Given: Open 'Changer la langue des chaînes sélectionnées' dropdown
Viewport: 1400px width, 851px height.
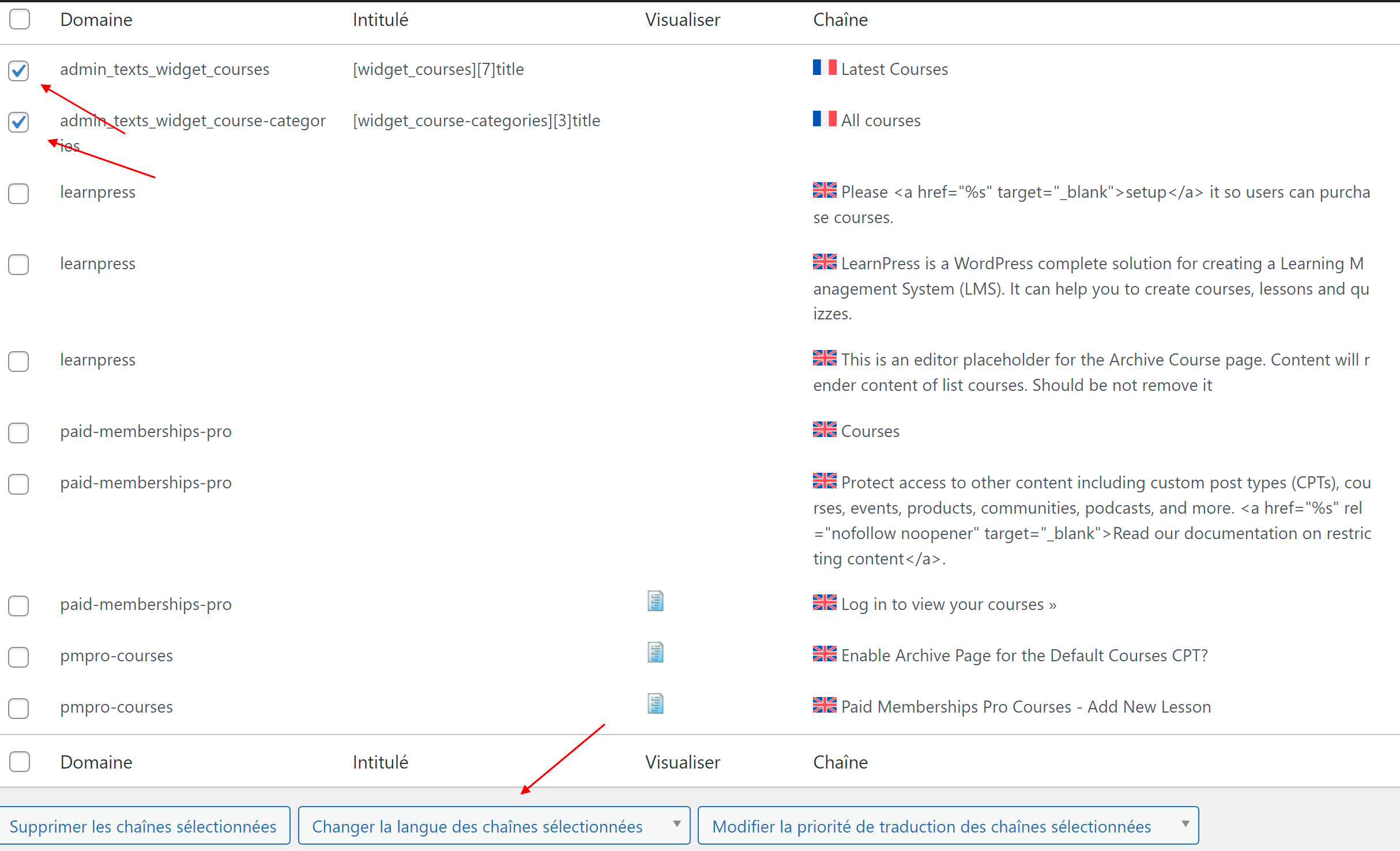Looking at the screenshot, I should pos(494,826).
